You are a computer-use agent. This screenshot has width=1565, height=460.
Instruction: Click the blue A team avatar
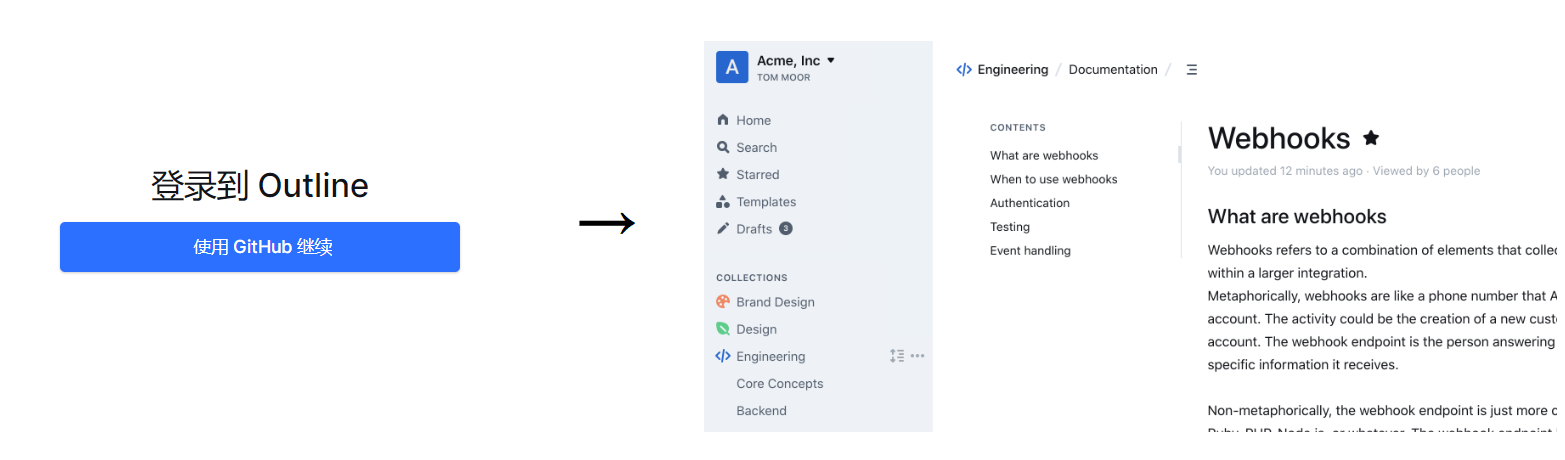coord(732,67)
